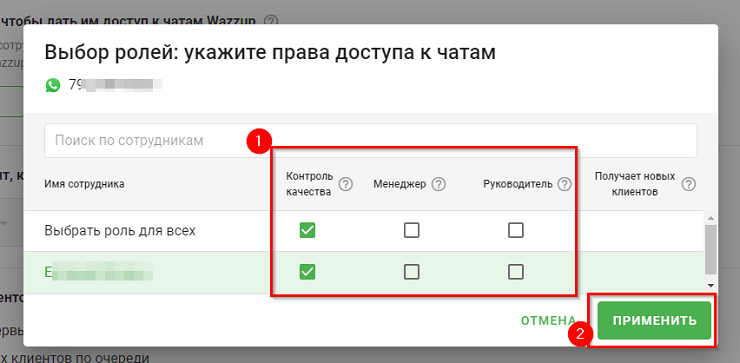Click the Менеджер column header text
Image resolution: width=740 pixels, height=363 pixels.
[x=400, y=184]
